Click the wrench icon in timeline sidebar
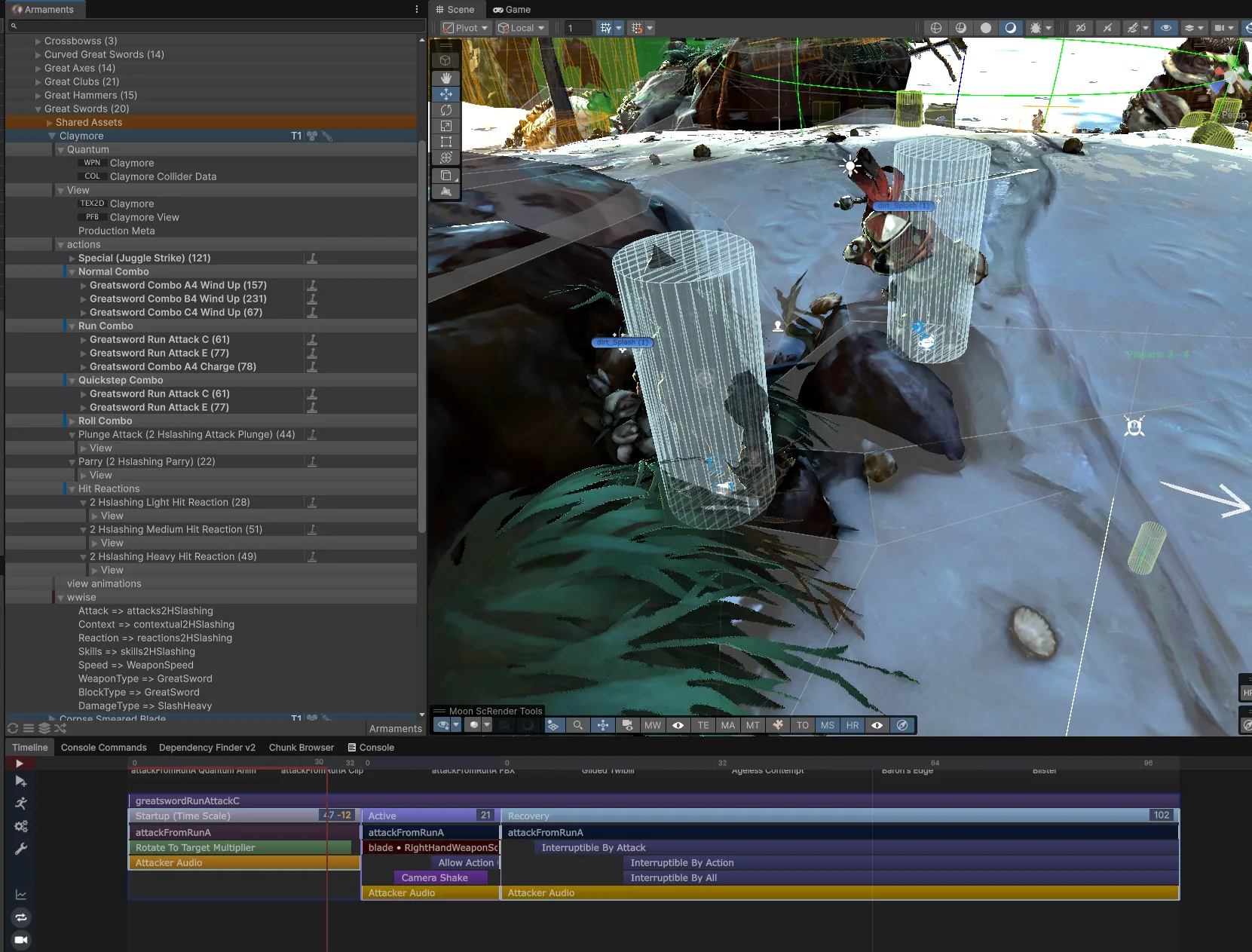1252x952 pixels. tap(21, 849)
